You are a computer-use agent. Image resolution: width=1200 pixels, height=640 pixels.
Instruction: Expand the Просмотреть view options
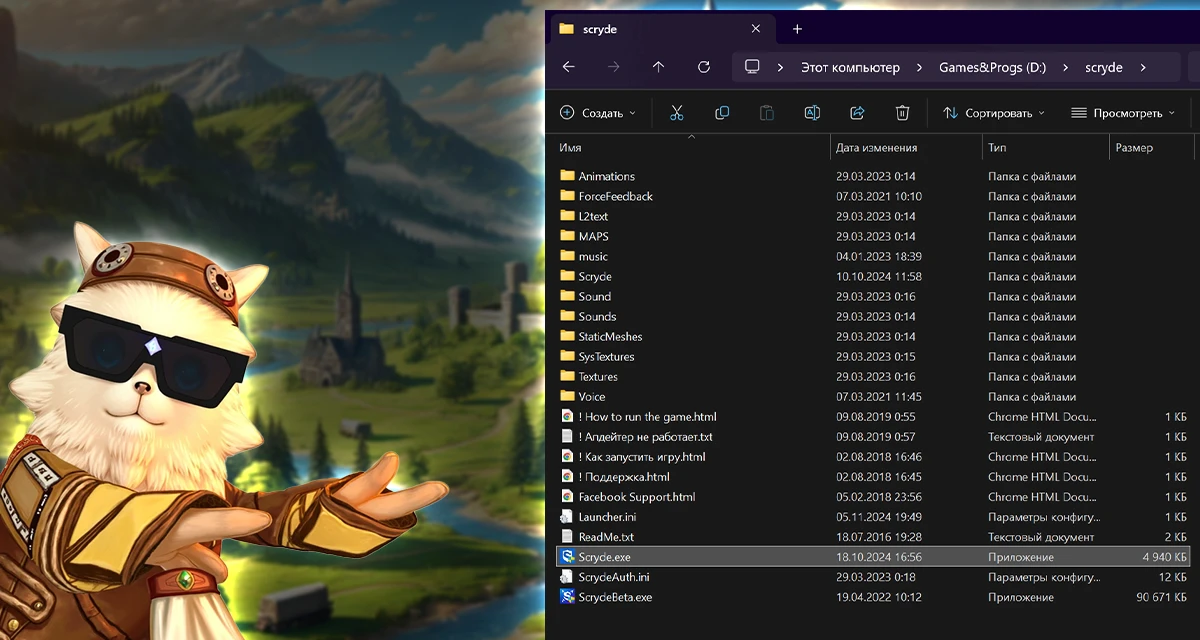(1123, 113)
